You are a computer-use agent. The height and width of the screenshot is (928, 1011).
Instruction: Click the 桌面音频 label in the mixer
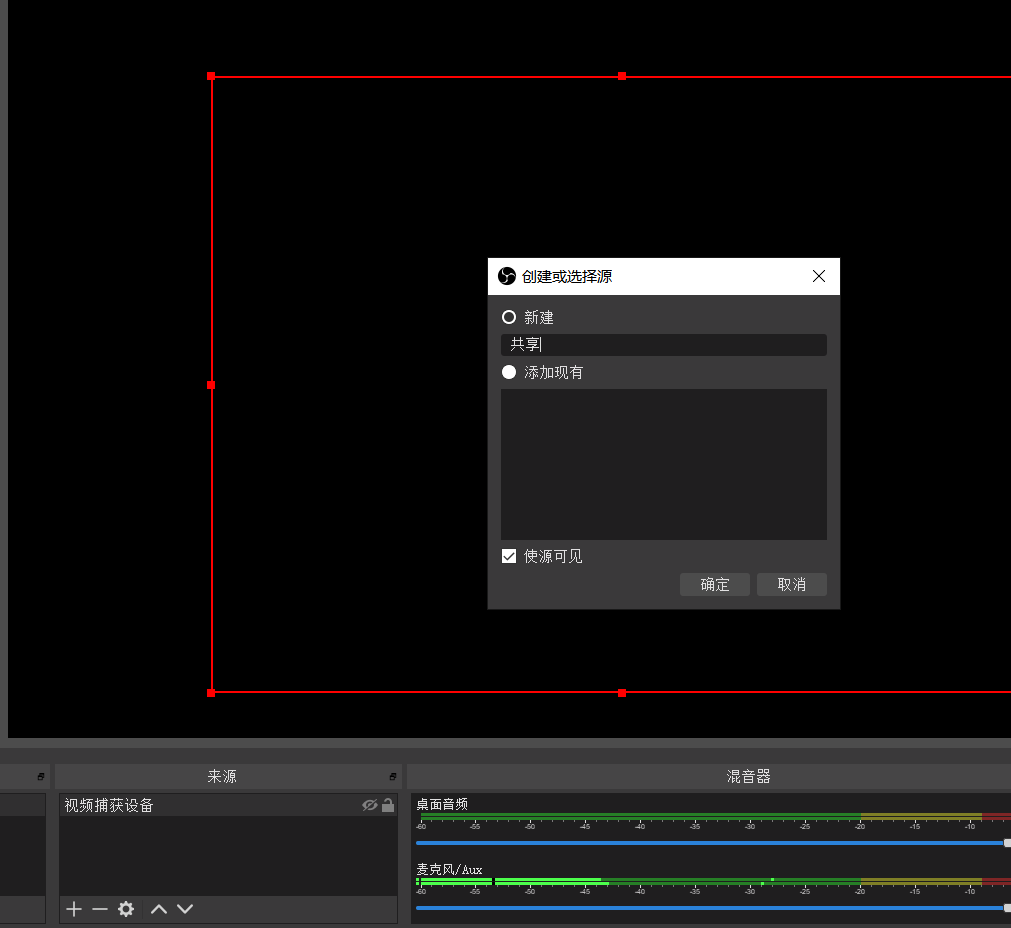click(x=442, y=804)
